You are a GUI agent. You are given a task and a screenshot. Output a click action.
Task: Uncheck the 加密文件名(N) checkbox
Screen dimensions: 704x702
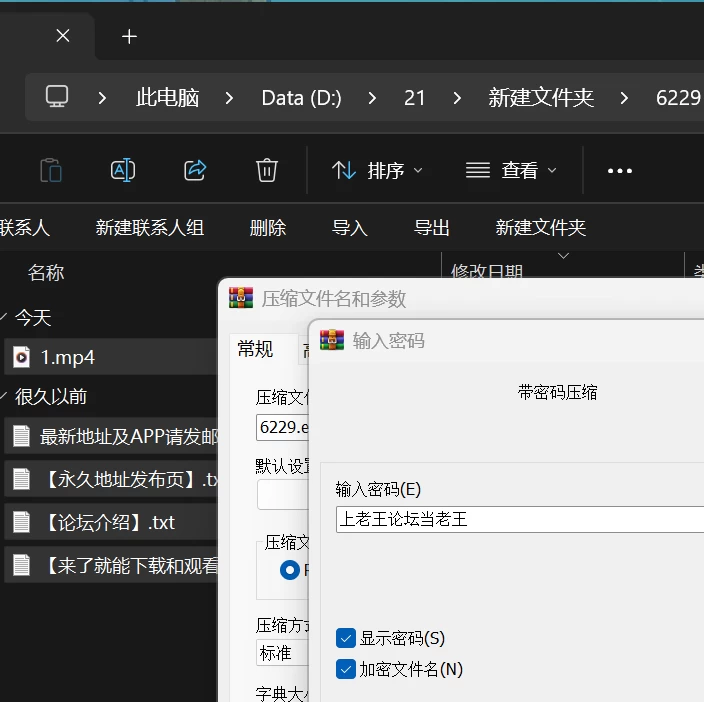pyautogui.click(x=346, y=669)
